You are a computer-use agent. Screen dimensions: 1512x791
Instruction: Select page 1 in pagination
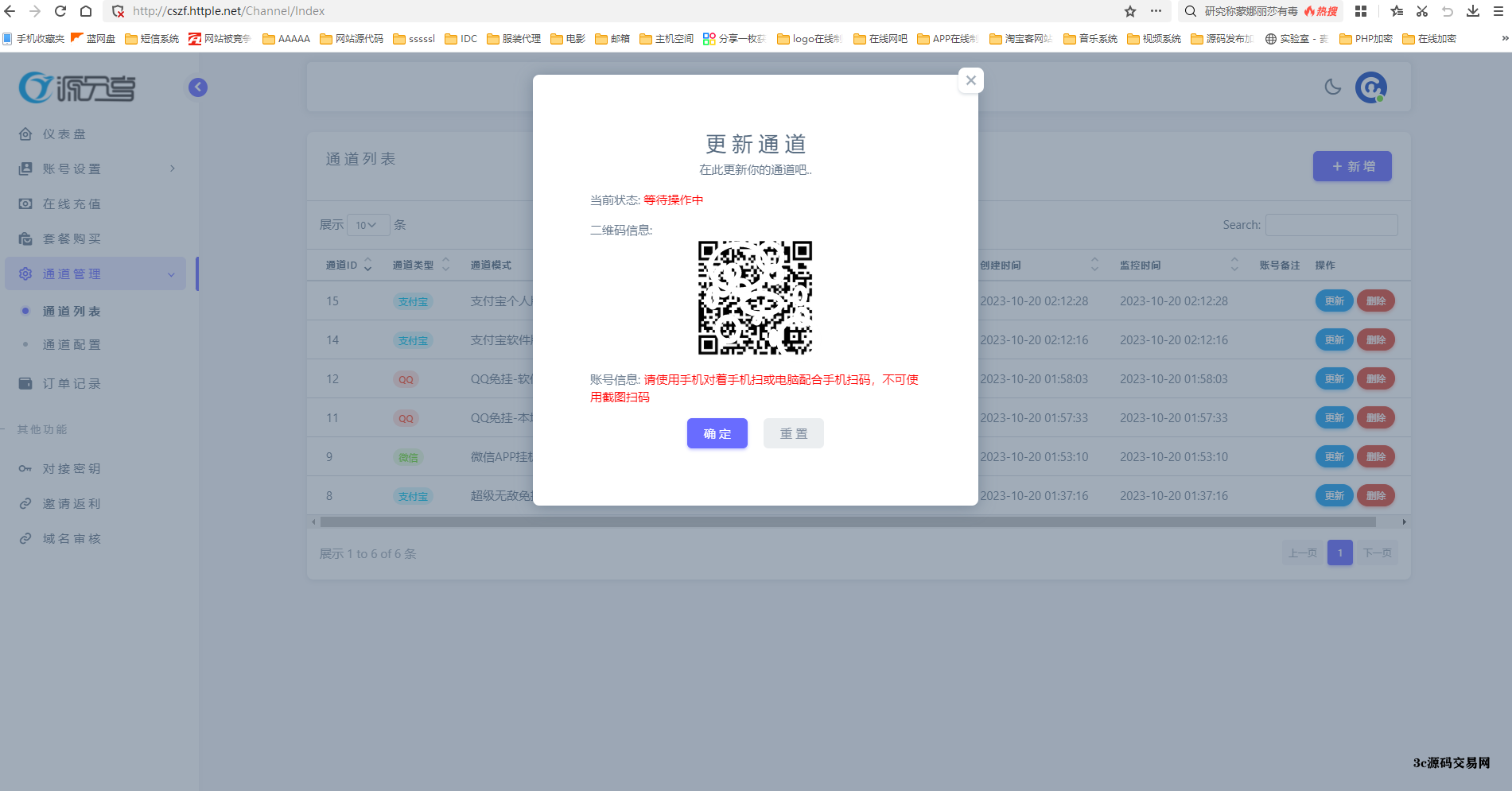1340,553
